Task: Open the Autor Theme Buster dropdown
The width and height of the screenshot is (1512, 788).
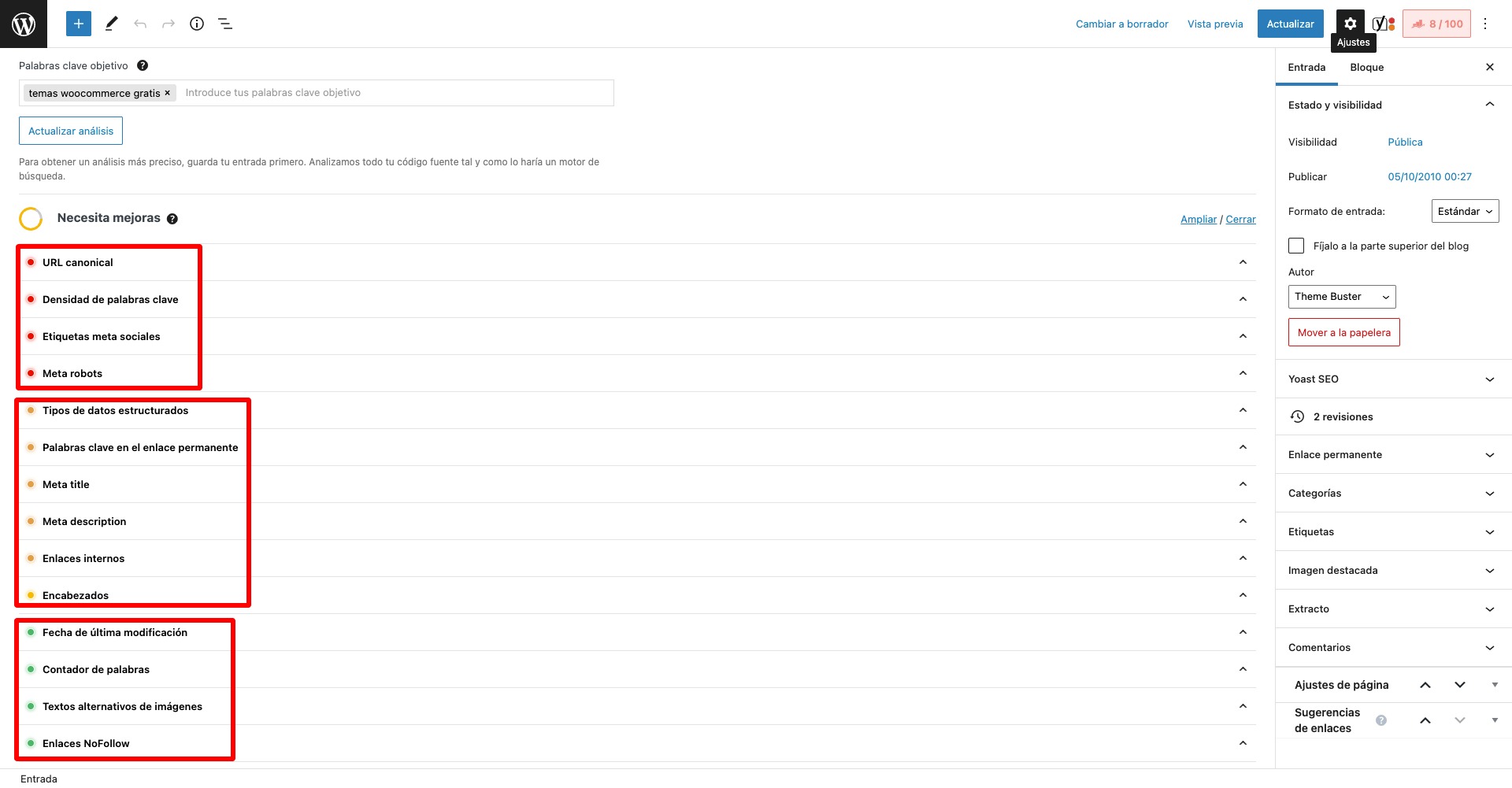Action: click(x=1341, y=297)
